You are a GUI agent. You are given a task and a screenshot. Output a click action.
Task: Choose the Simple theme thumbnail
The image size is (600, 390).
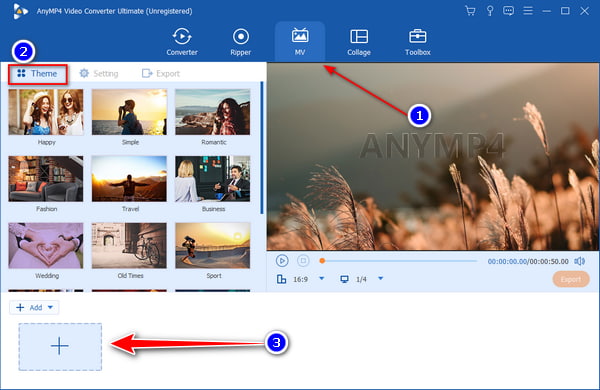coord(129,112)
